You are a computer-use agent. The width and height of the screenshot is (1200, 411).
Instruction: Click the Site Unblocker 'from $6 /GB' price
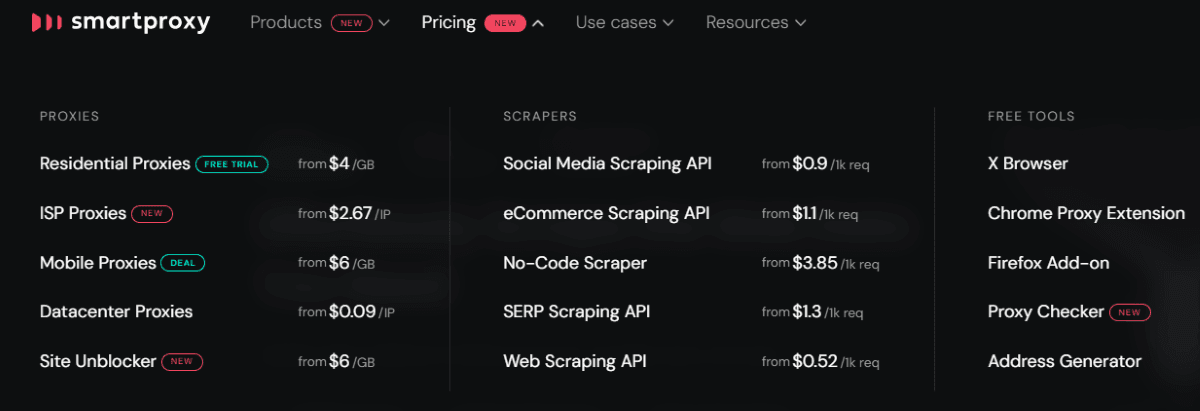pyautogui.click(x=336, y=361)
